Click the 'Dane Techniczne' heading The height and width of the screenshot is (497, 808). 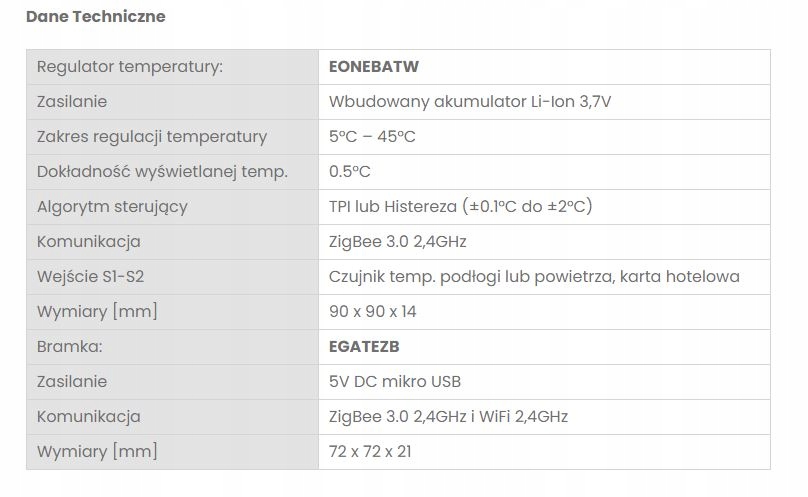(x=95, y=17)
